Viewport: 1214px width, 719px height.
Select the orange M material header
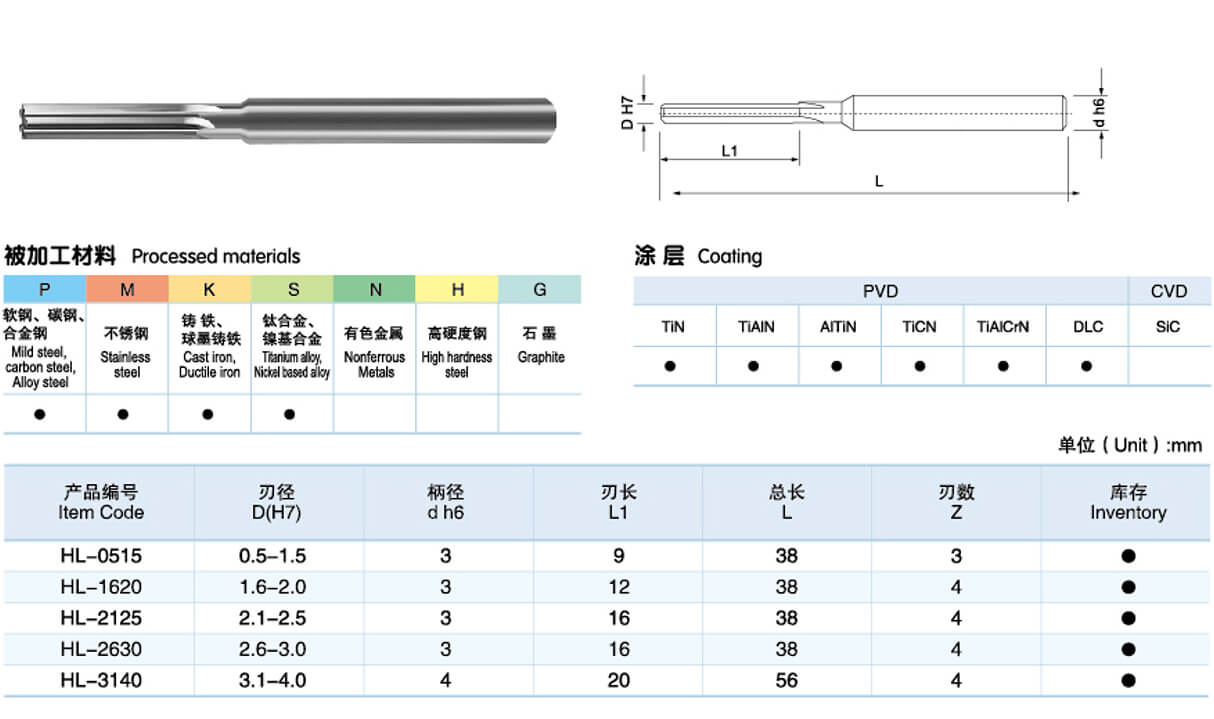(127, 290)
